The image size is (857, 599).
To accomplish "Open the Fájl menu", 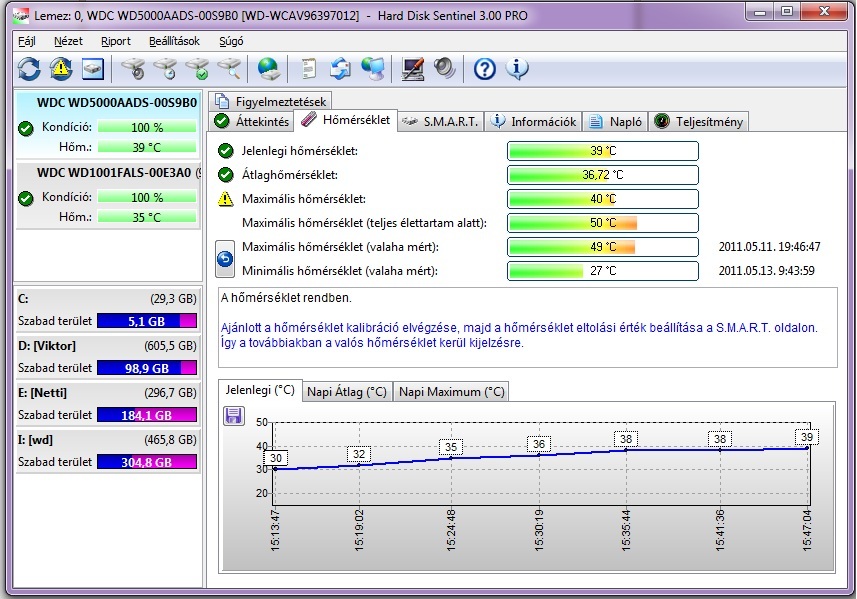I will click(26, 41).
